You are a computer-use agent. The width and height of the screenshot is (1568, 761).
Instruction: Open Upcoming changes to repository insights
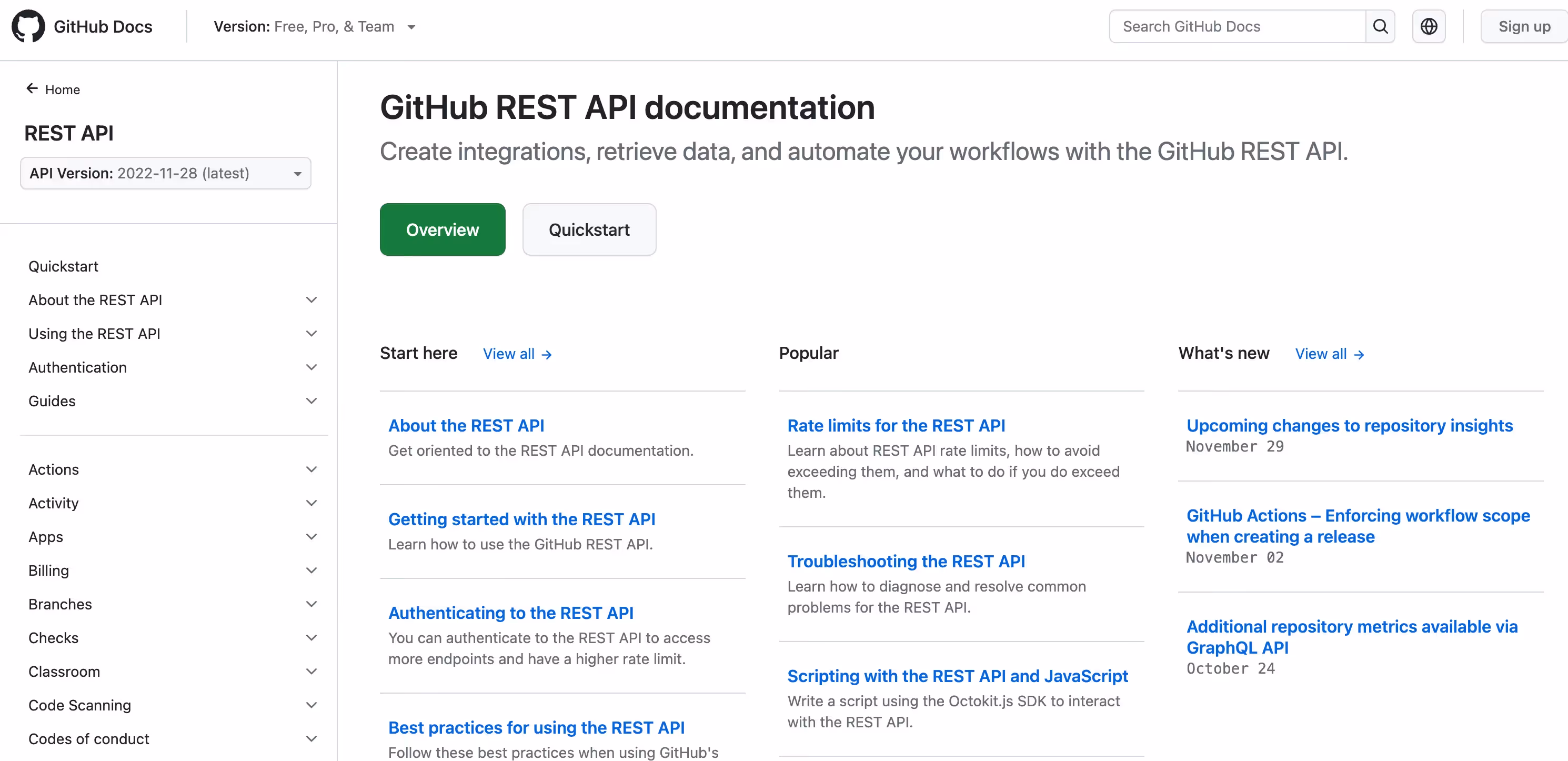click(1350, 426)
